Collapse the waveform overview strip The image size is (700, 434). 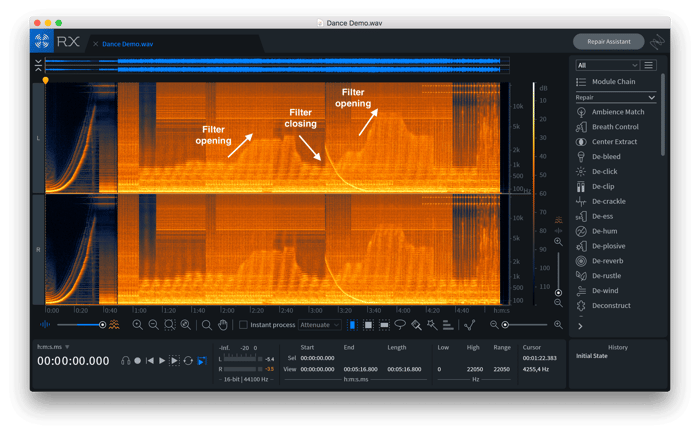(38, 65)
